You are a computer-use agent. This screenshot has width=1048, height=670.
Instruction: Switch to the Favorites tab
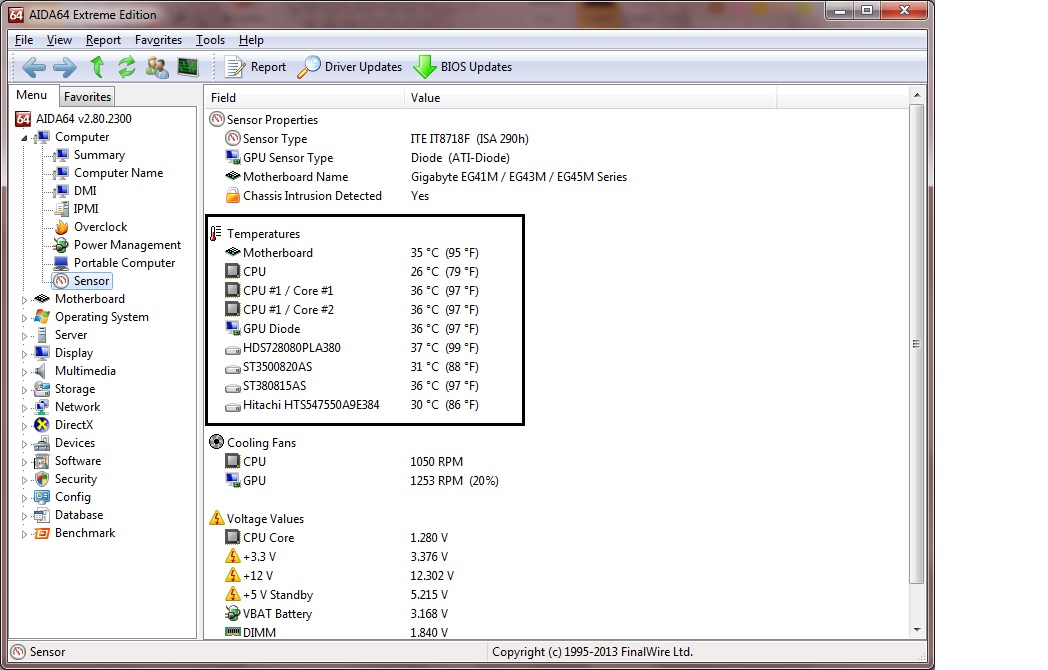tap(87, 97)
